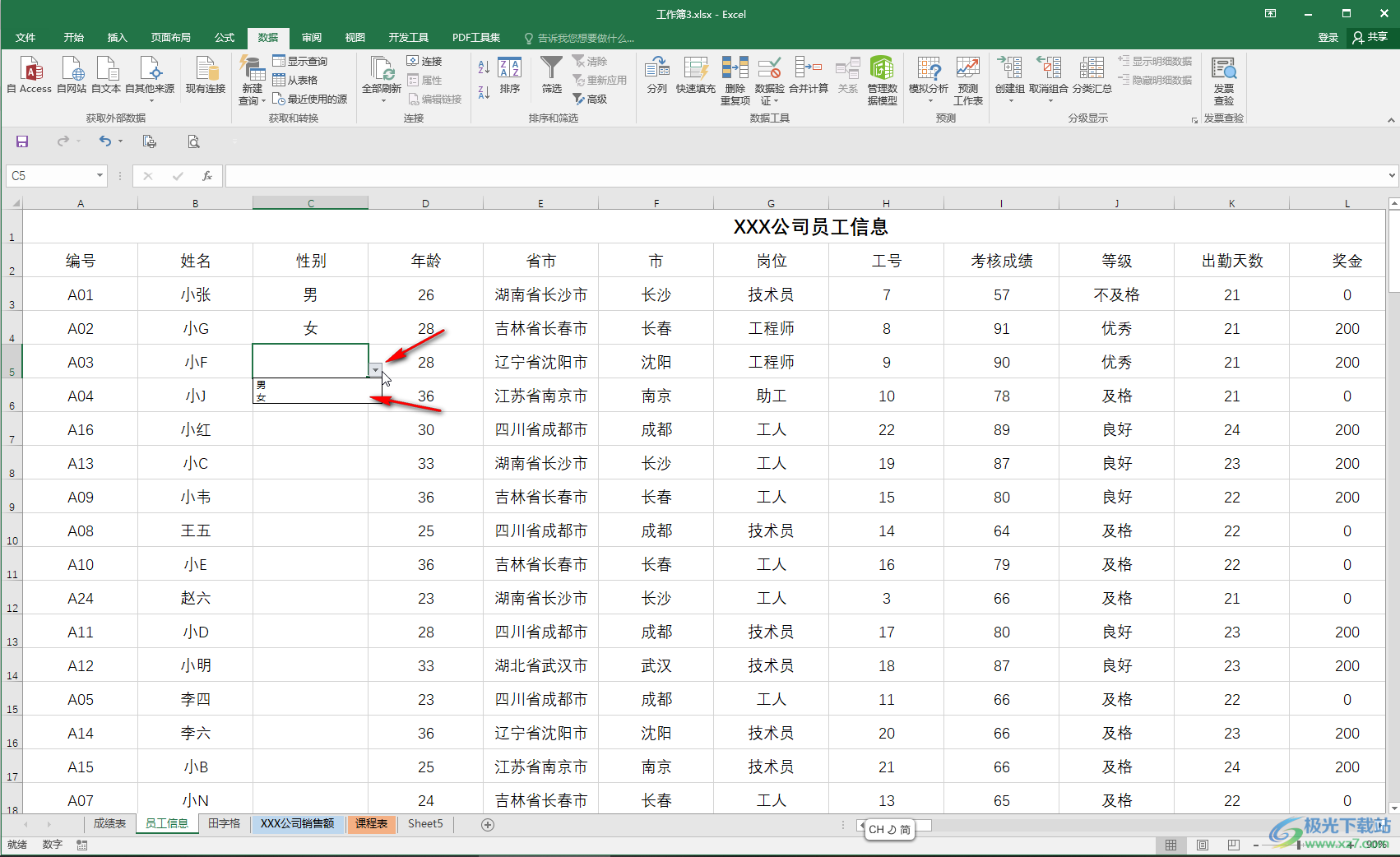Open the 成绩表 sheet tab

[109, 823]
